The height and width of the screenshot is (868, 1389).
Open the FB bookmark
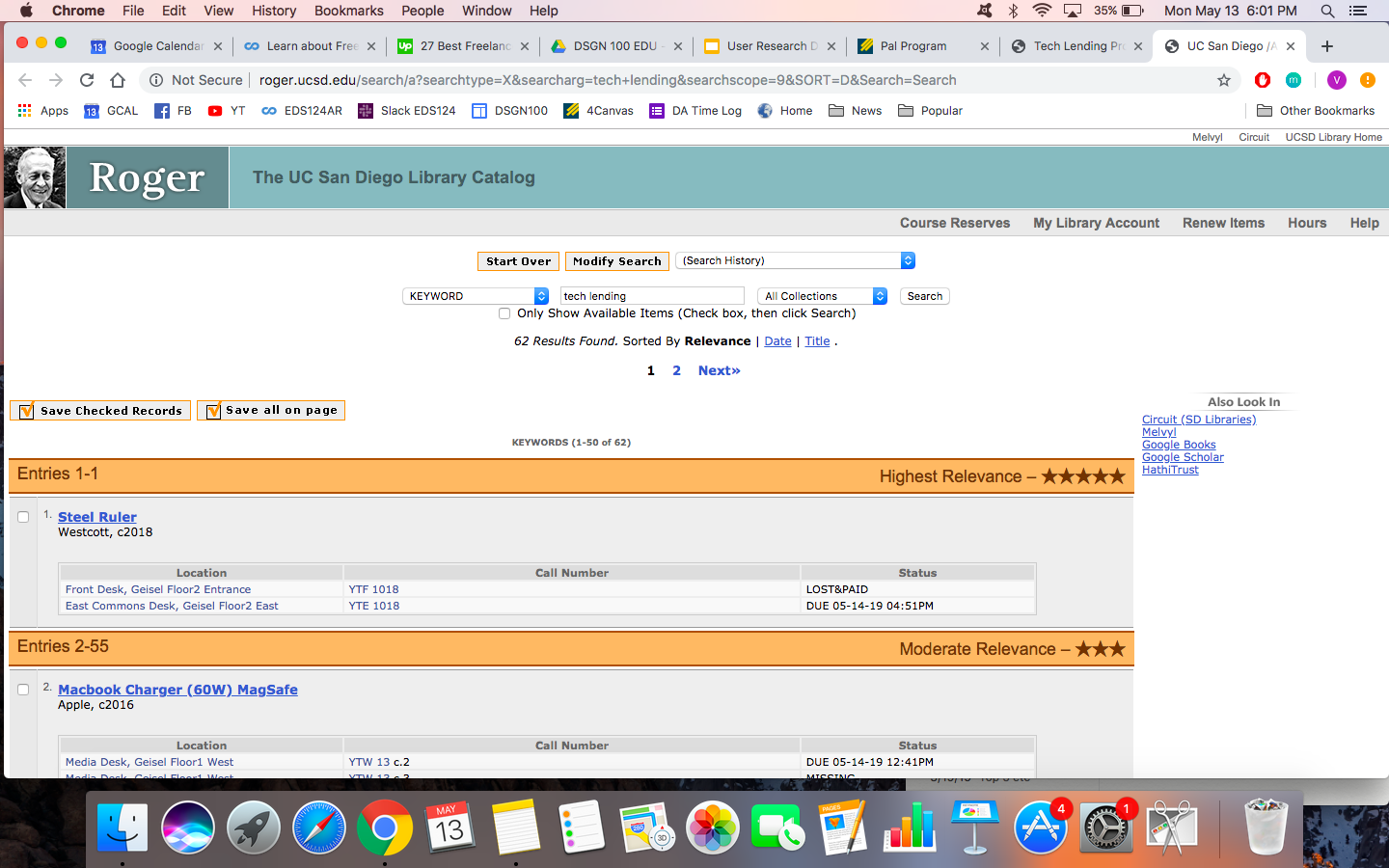tap(174, 111)
